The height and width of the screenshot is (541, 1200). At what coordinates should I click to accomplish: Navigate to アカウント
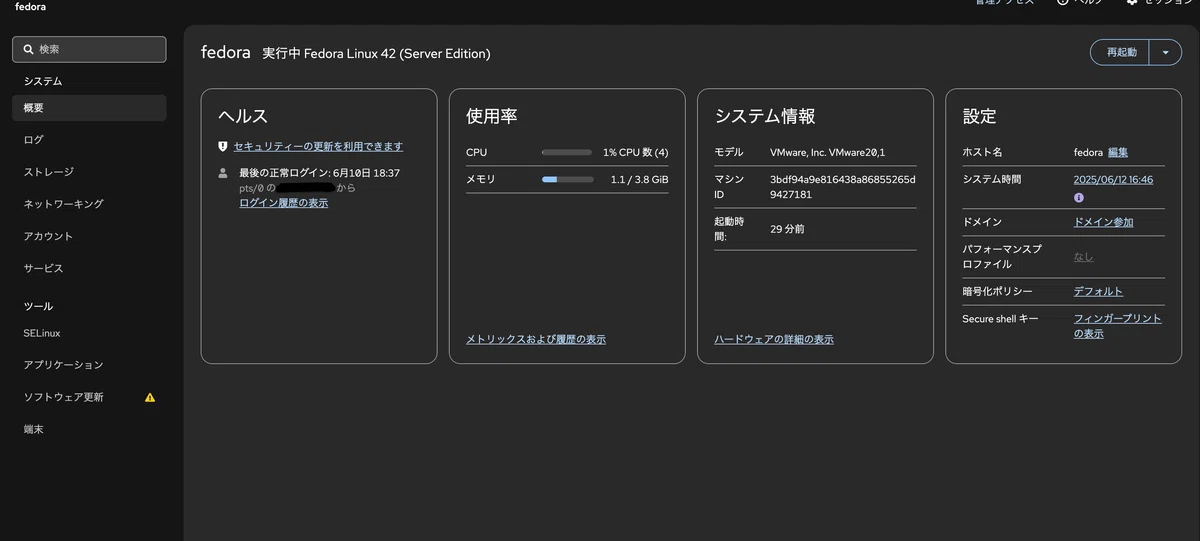[89, 236]
